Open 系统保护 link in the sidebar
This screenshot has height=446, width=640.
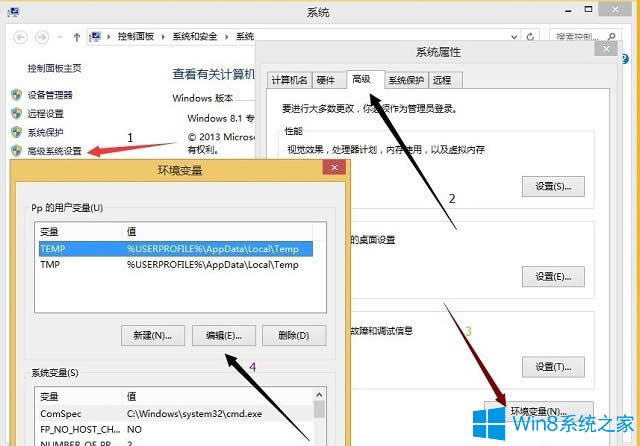click(x=45, y=132)
